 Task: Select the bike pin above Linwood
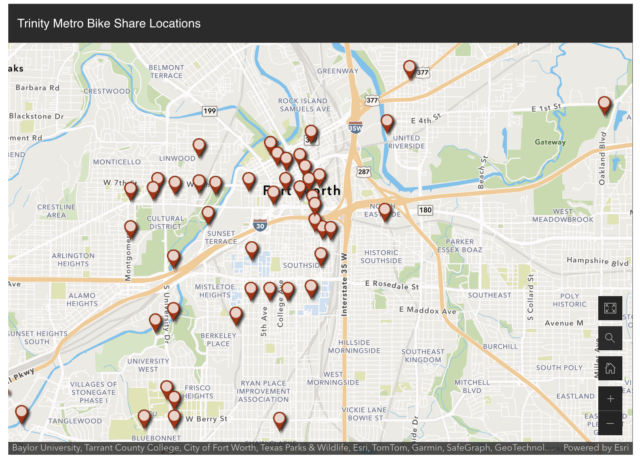[199, 147]
